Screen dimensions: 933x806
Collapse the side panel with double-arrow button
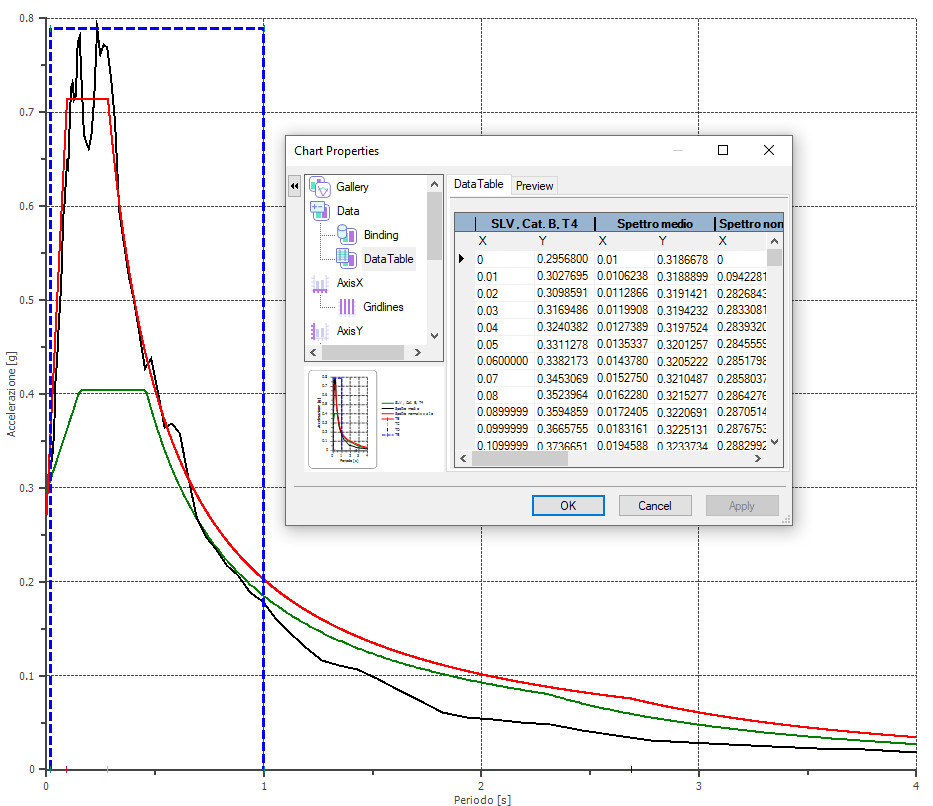pyautogui.click(x=295, y=186)
